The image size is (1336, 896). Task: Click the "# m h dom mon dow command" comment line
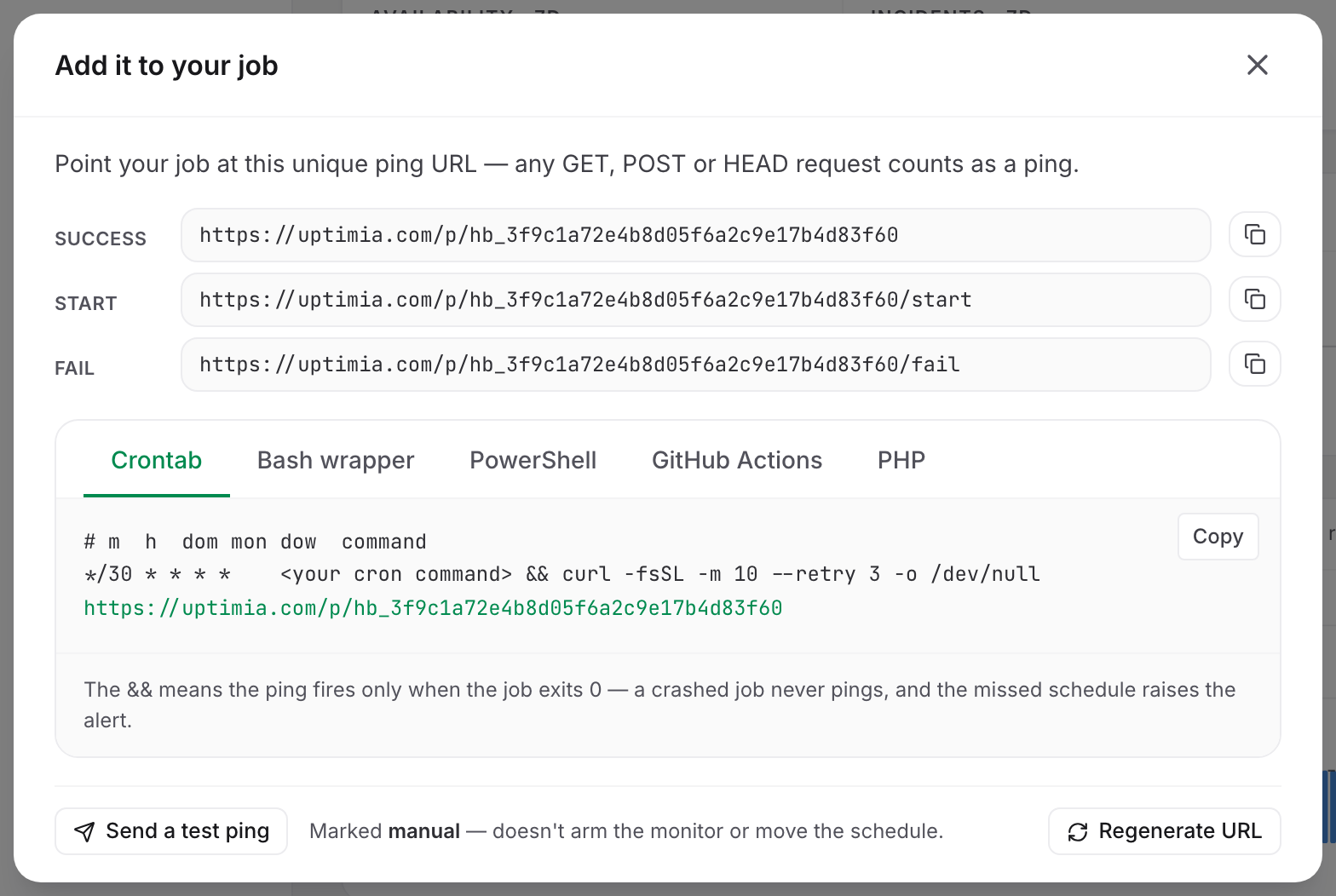(x=255, y=542)
